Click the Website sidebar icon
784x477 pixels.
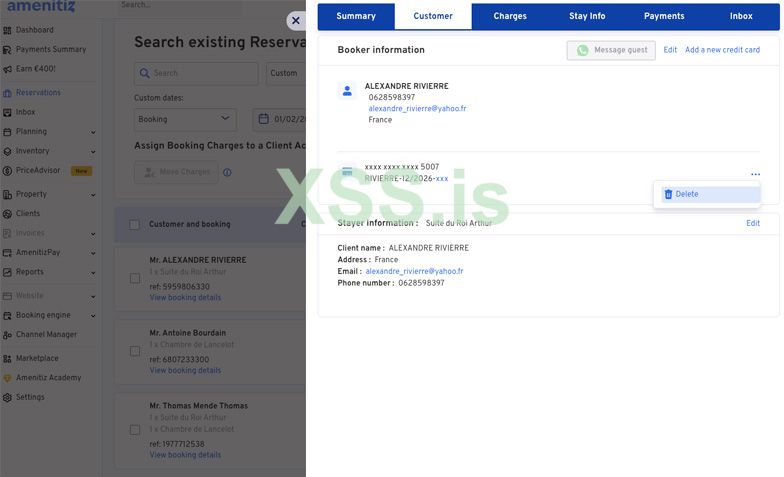tap(7, 296)
